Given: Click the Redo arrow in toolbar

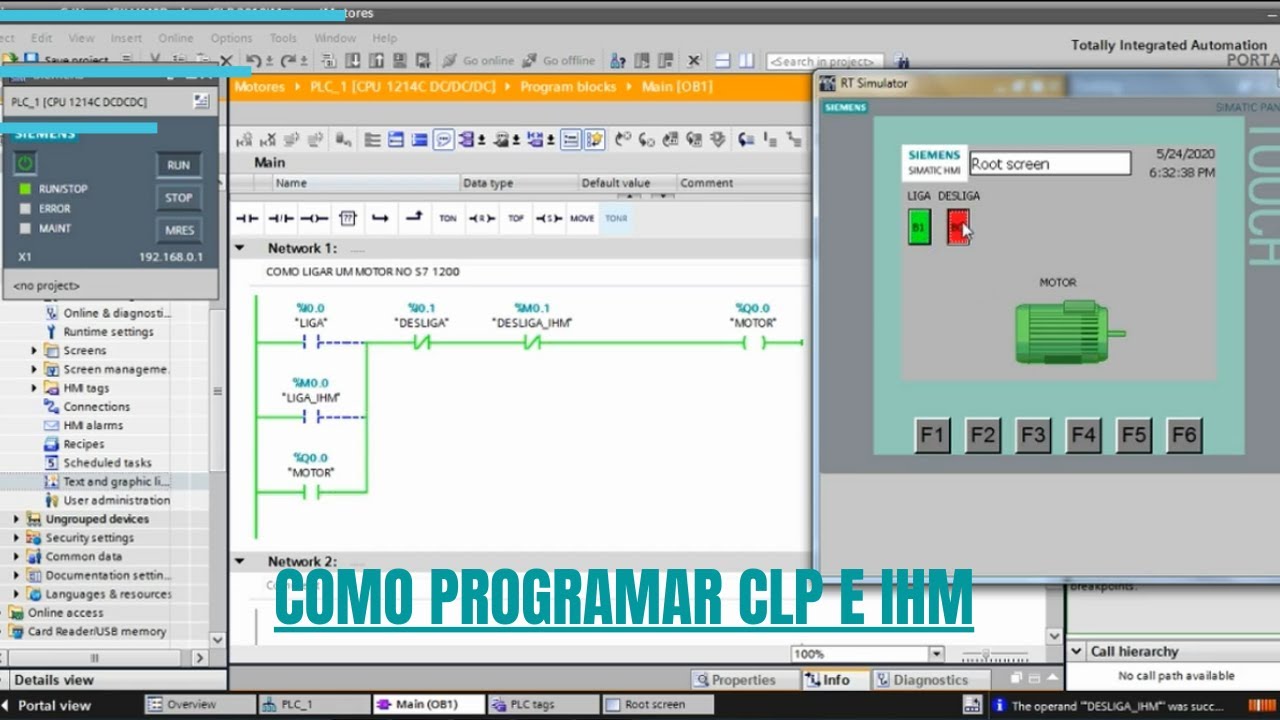Looking at the screenshot, I should tap(287, 61).
